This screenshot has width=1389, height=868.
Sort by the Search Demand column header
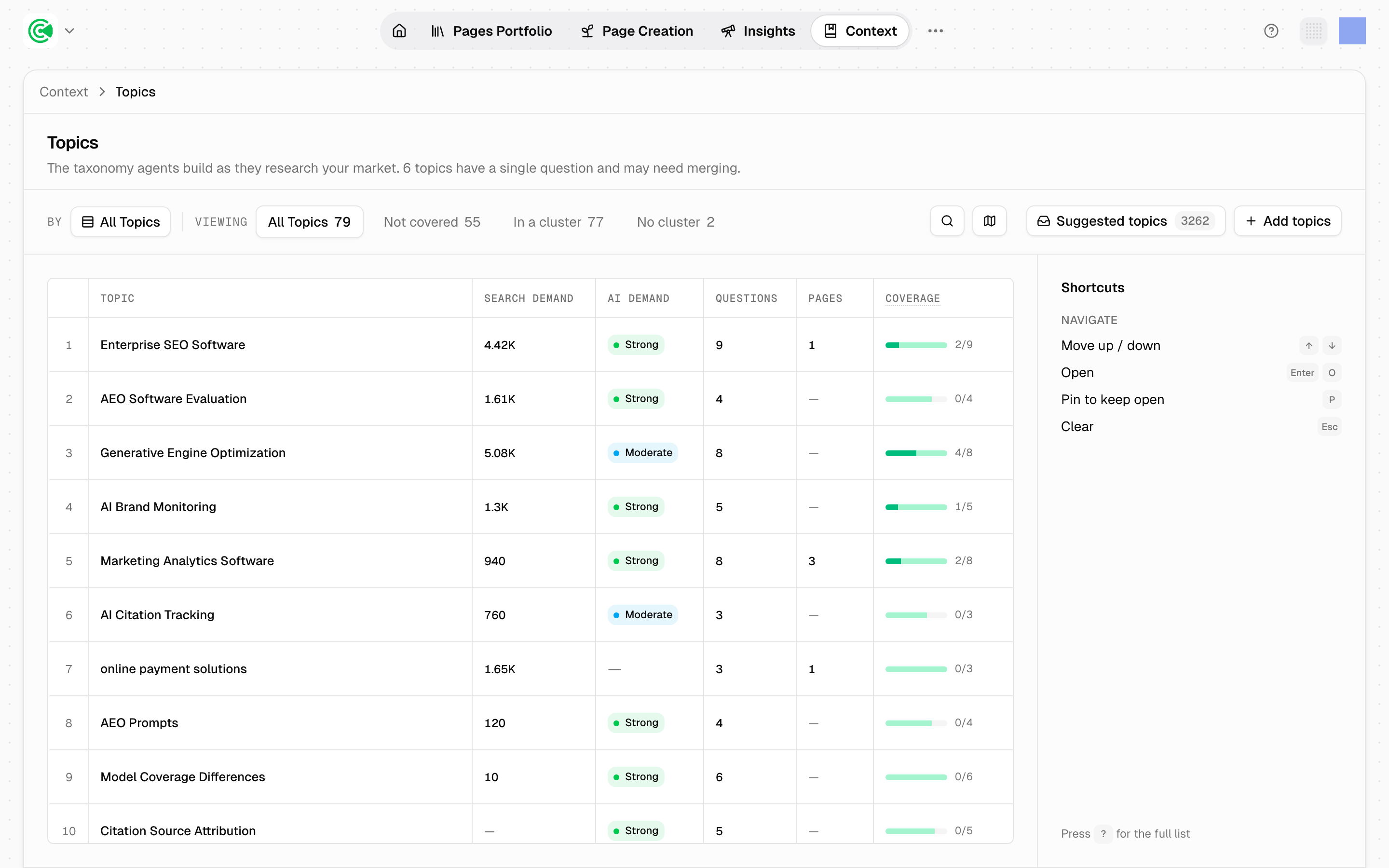pos(529,298)
